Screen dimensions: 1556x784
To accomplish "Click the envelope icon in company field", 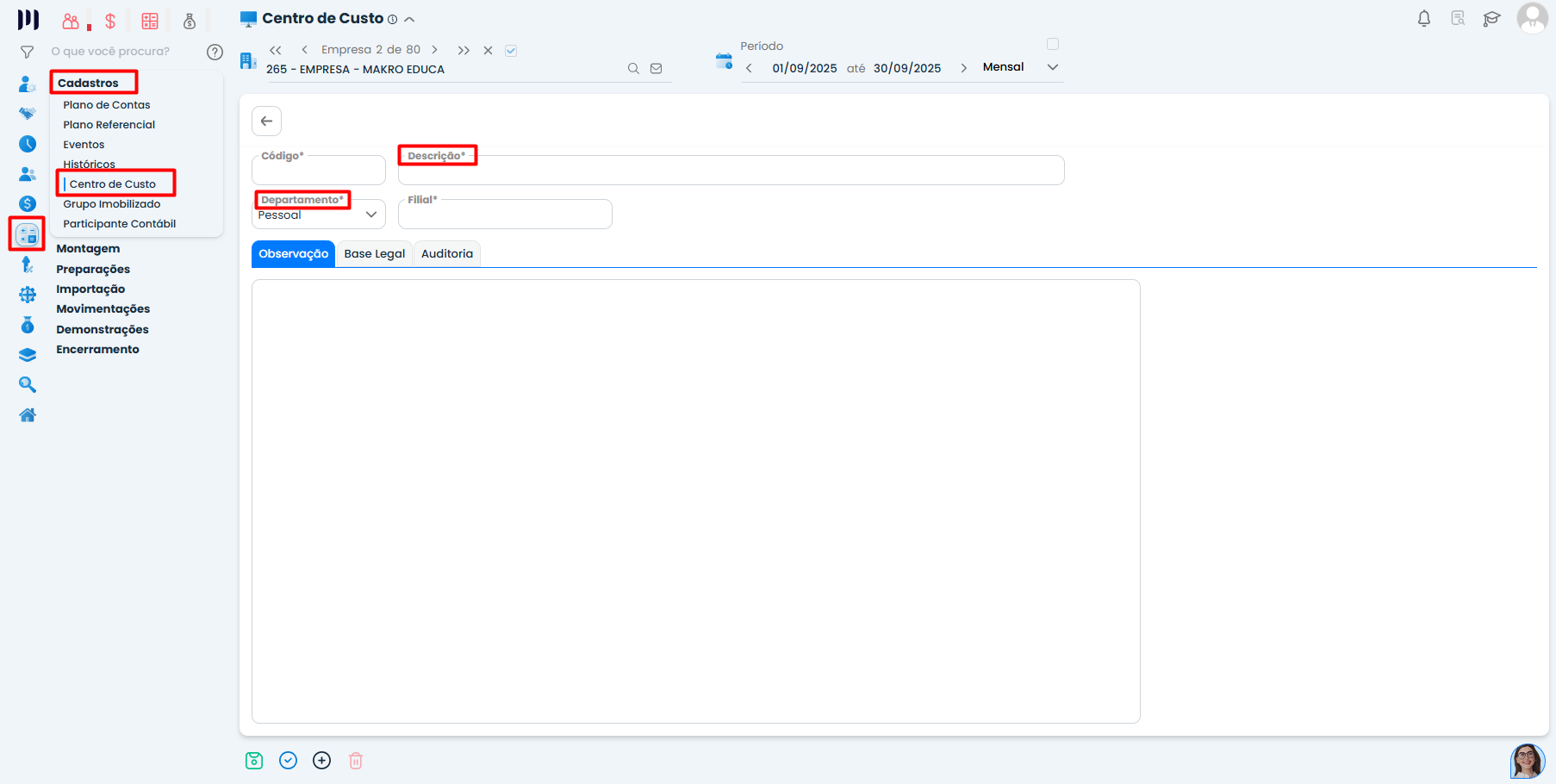I will [657, 69].
